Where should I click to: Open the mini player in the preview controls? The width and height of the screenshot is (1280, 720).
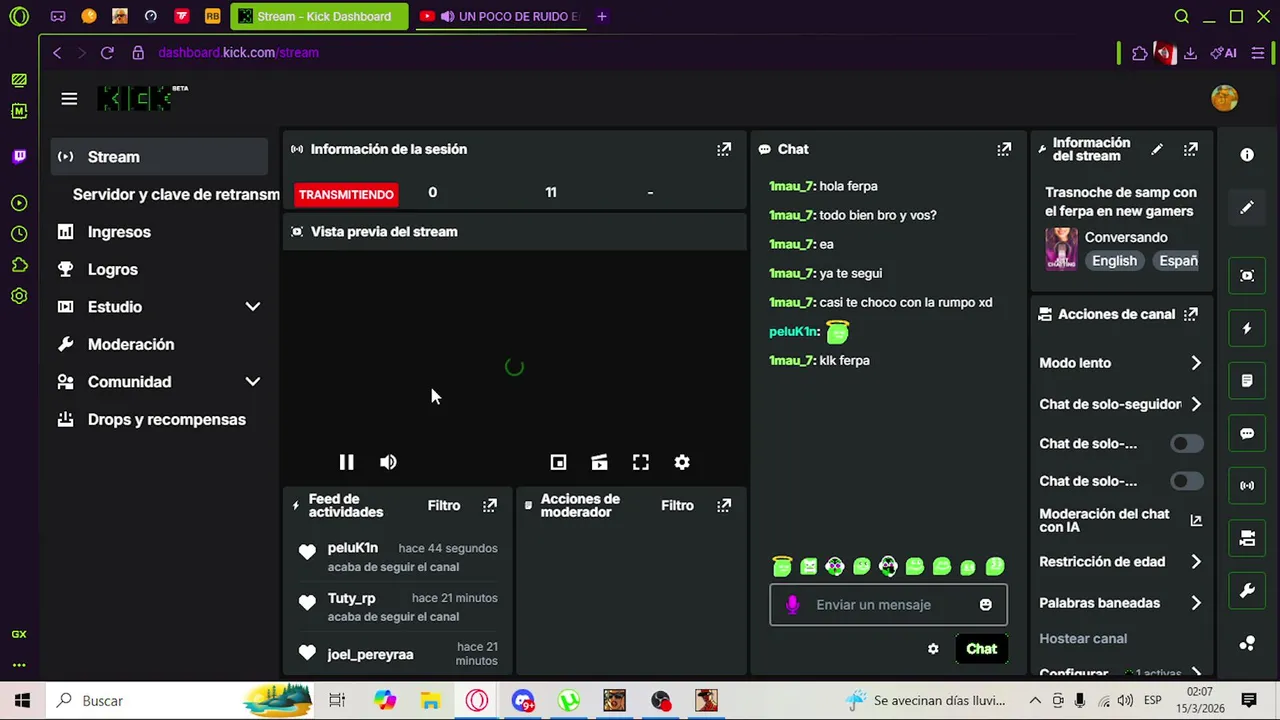coord(558,462)
